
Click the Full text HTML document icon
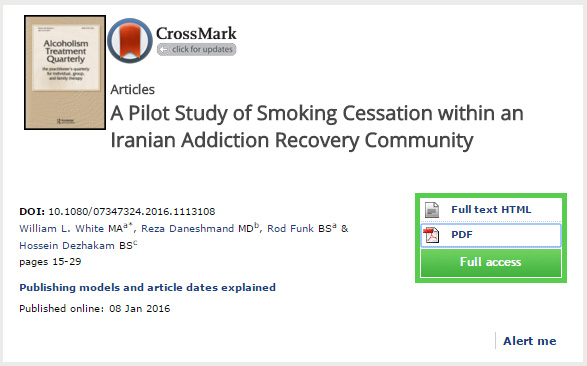click(432, 210)
